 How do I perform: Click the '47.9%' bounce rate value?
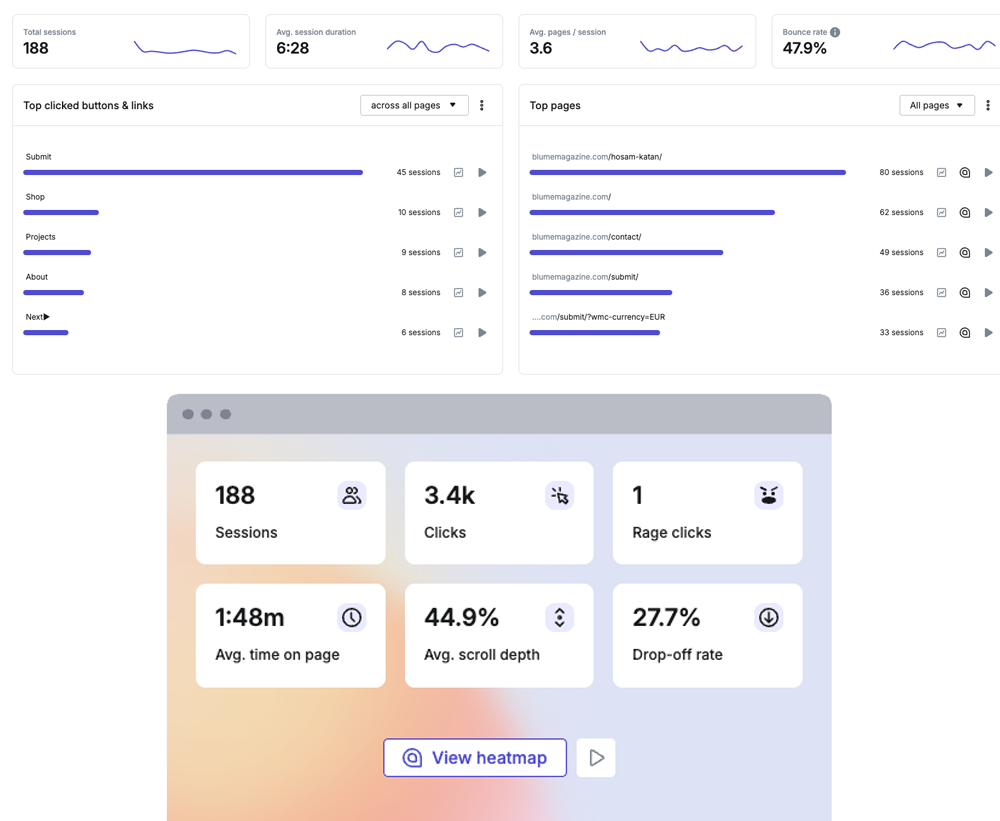805,48
